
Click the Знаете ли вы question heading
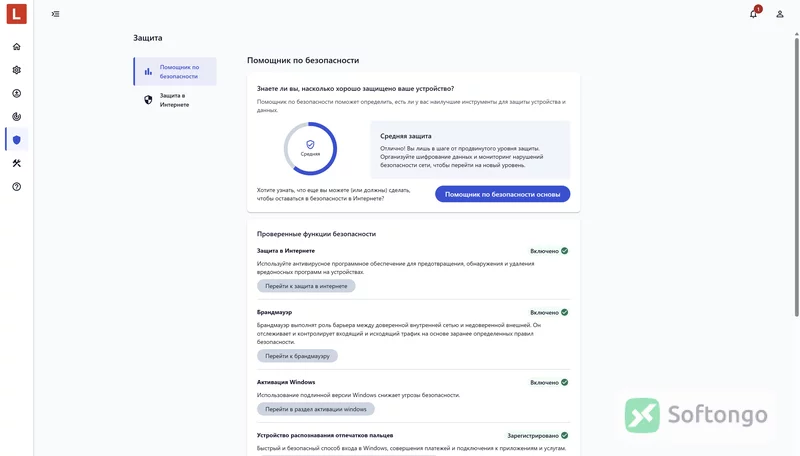[356, 89]
